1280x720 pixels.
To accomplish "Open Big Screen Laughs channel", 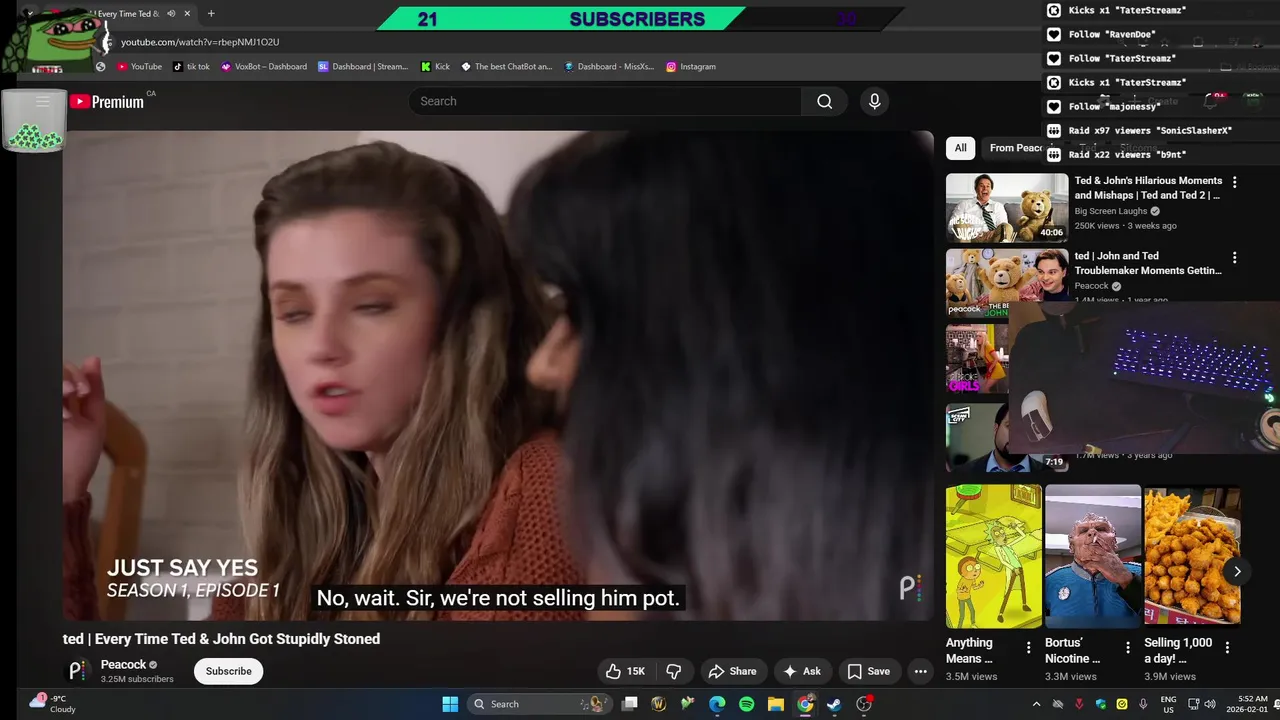I will (1111, 211).
